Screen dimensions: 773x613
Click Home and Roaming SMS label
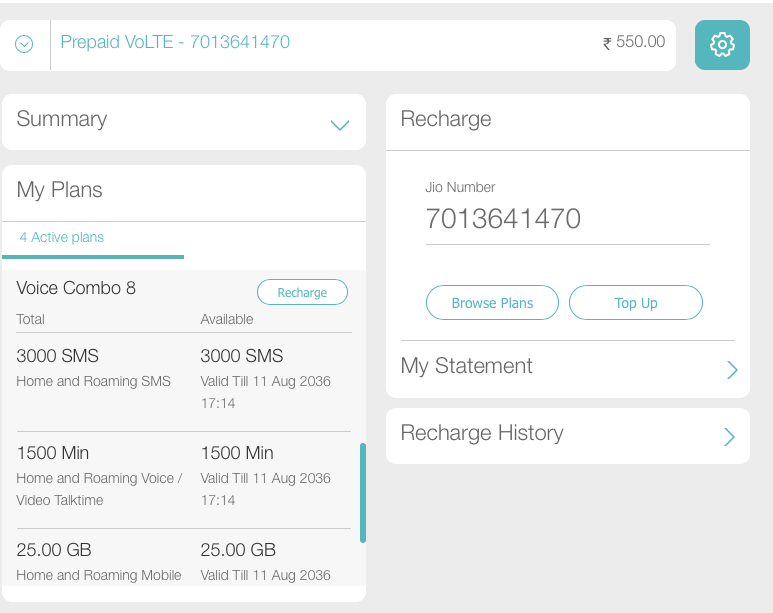(x=93, y=381)
